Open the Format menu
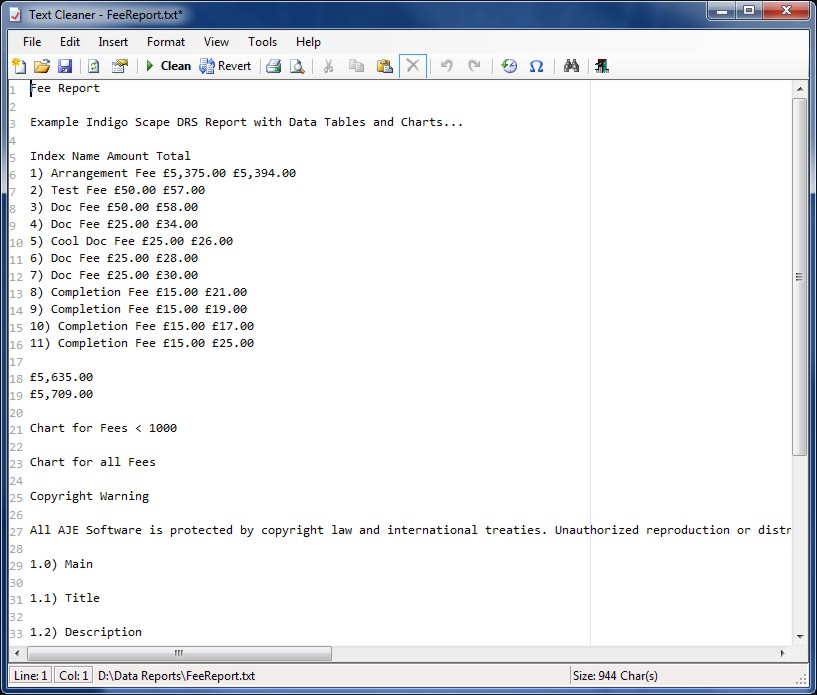This screenshot has width=817, height=695. pyautogui.click(x=166, y=42)
